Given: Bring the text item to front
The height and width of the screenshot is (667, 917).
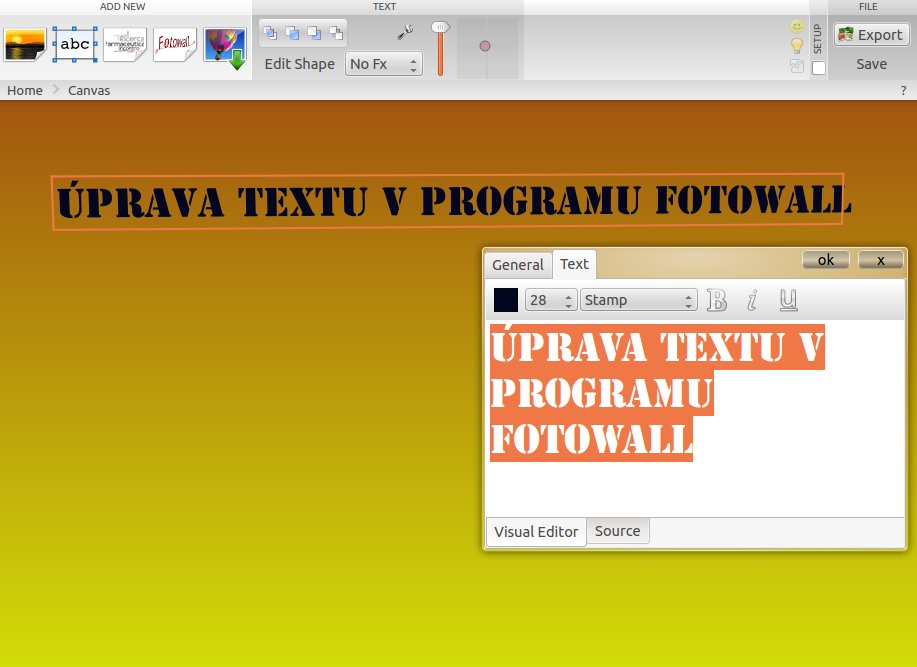Looking at the screenshot, I should click(270, 33).
